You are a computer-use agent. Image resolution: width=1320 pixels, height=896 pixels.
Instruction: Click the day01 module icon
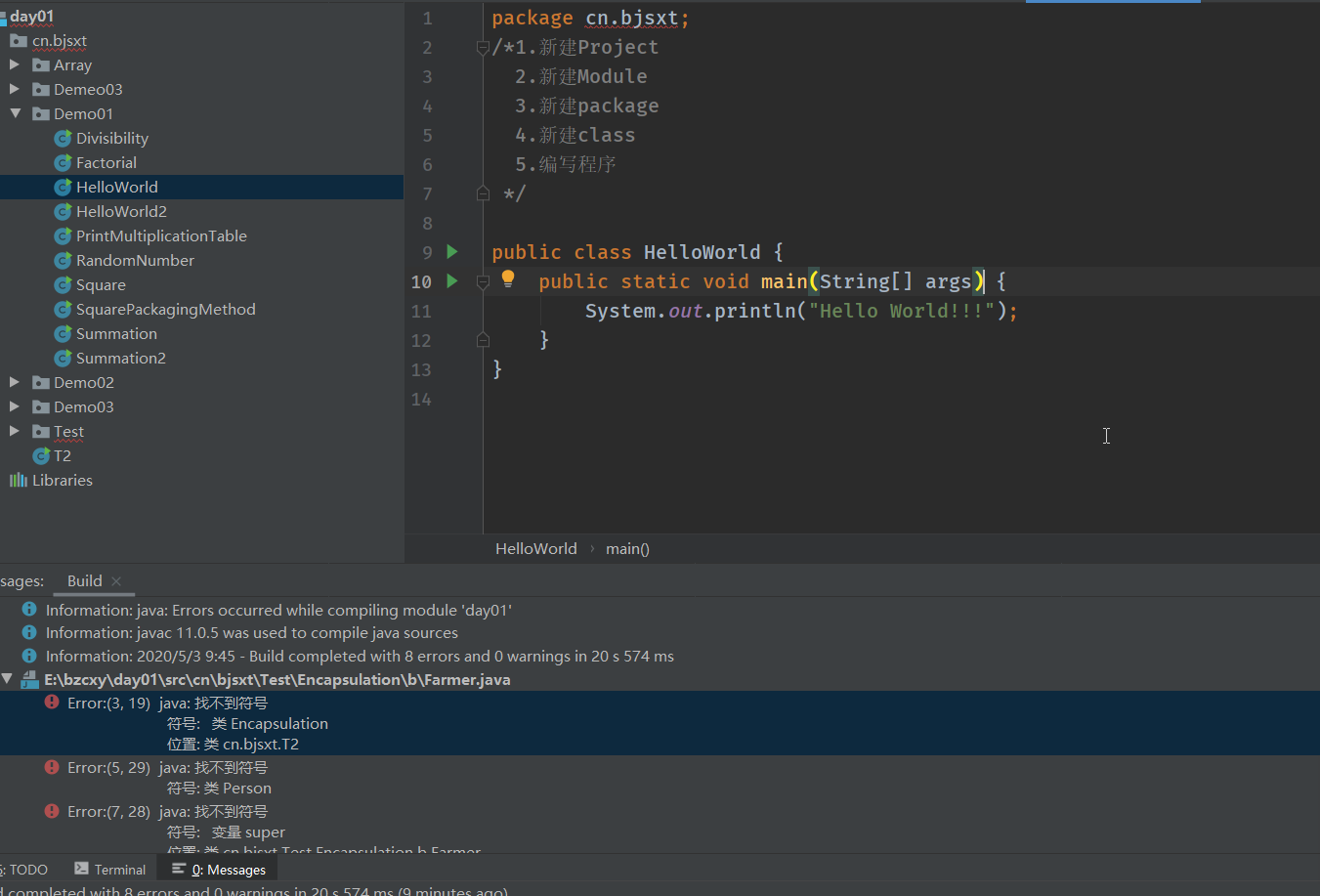click(x=3, y=18)
